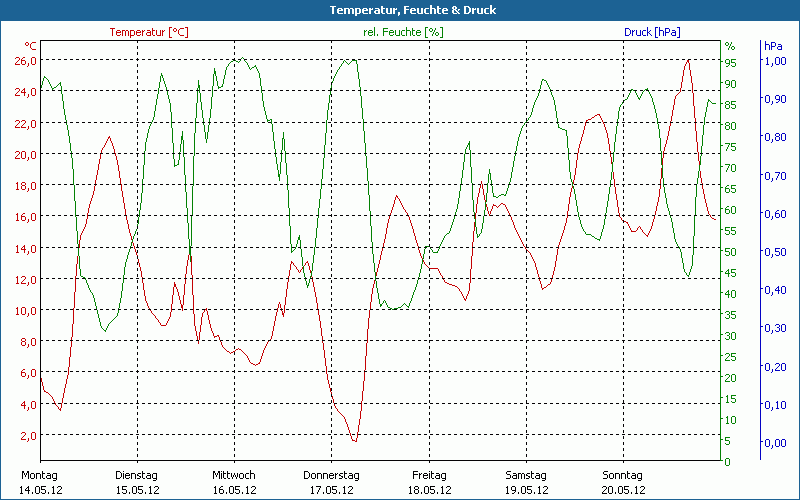Screen dimensions: 800x500
Task: Click the chart title 'Temperatur, Feuchte & Druck'
Action: tap(400, 10)
